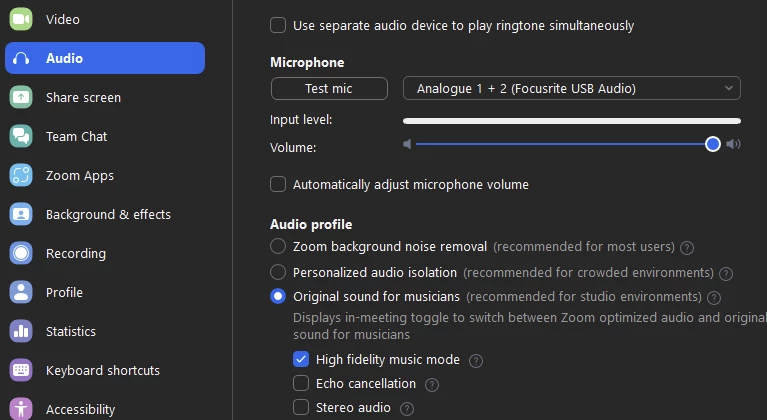This screenshot has width=767, height=420.
Task: Switch to the Statistics section
Action: tap(105, 331)
